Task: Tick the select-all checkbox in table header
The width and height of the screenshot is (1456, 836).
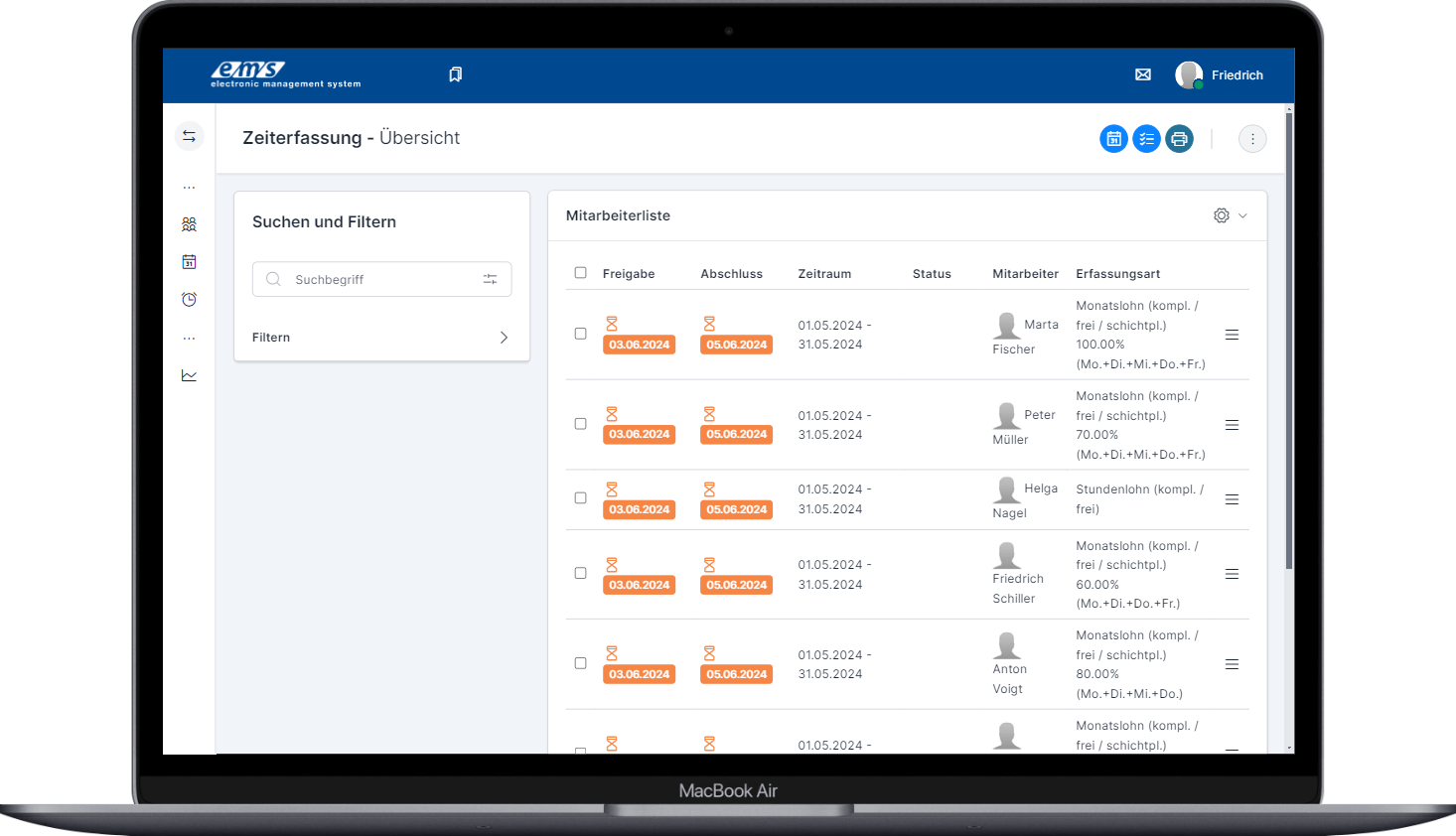Action: 581,273
